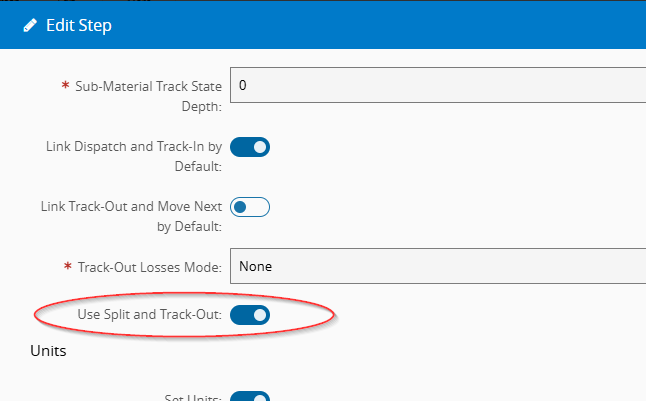Click the Use Split and Track-Out label

click(149, 315)
